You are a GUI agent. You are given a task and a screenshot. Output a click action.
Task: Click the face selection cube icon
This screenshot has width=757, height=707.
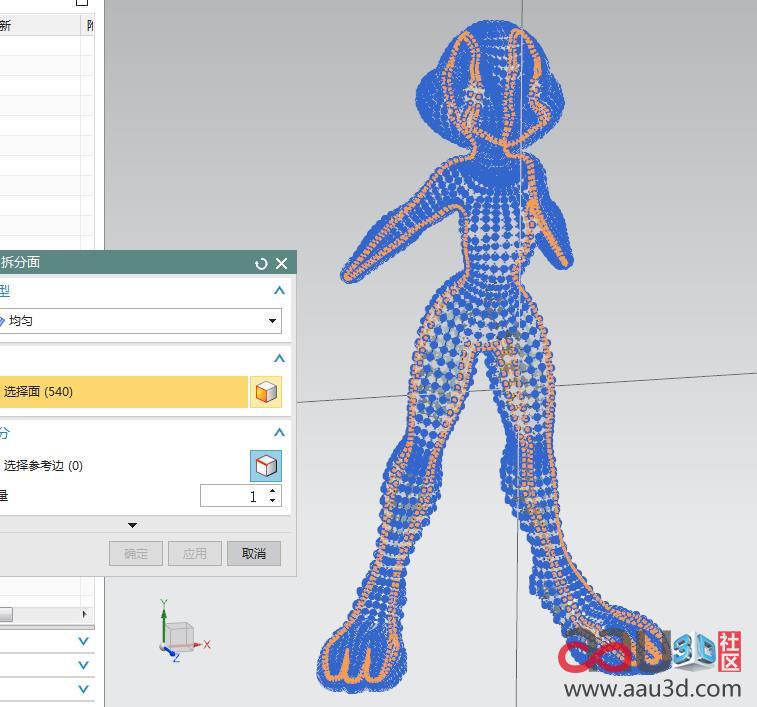(x=265, y=392)
